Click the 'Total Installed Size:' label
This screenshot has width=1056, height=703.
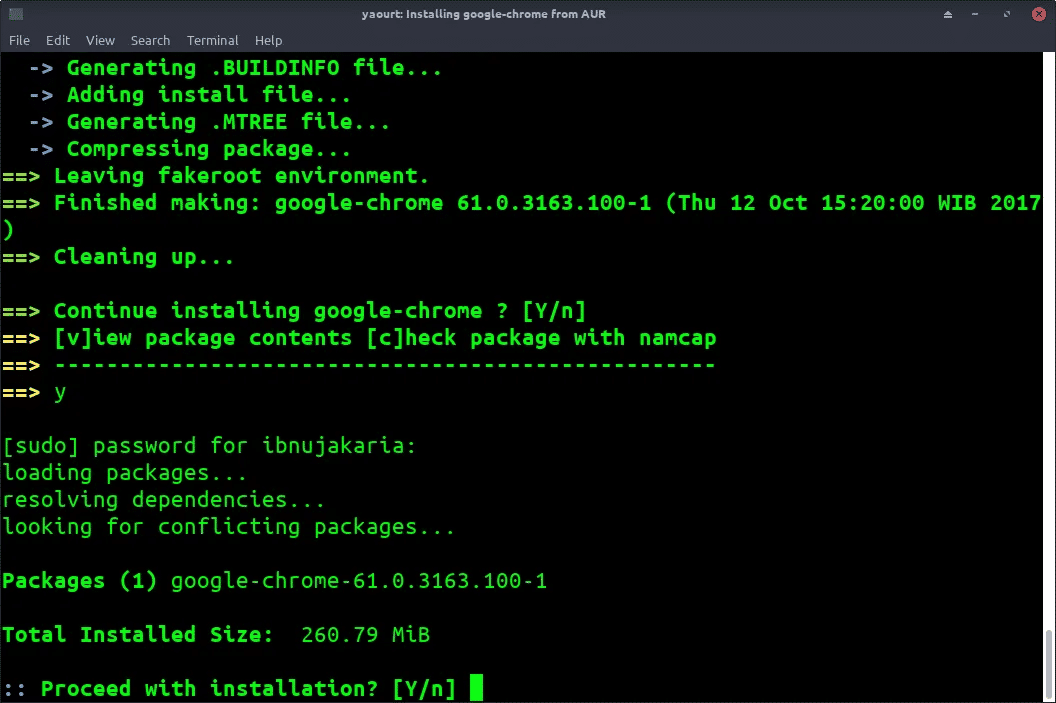(x=137, y=634)
